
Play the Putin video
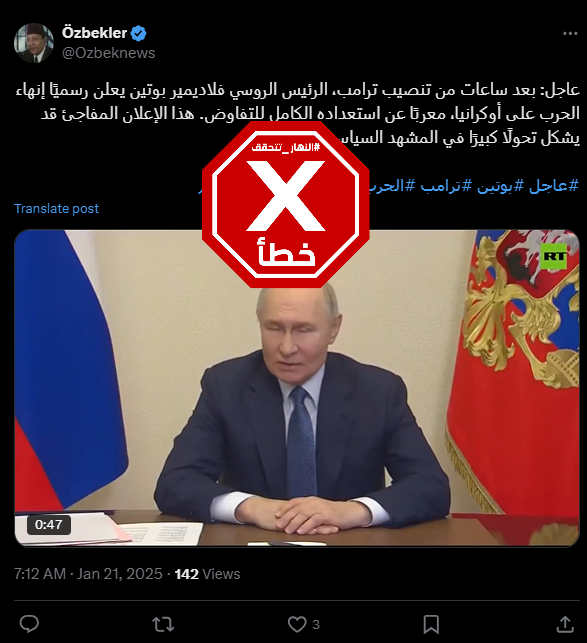tap(297, 388)
